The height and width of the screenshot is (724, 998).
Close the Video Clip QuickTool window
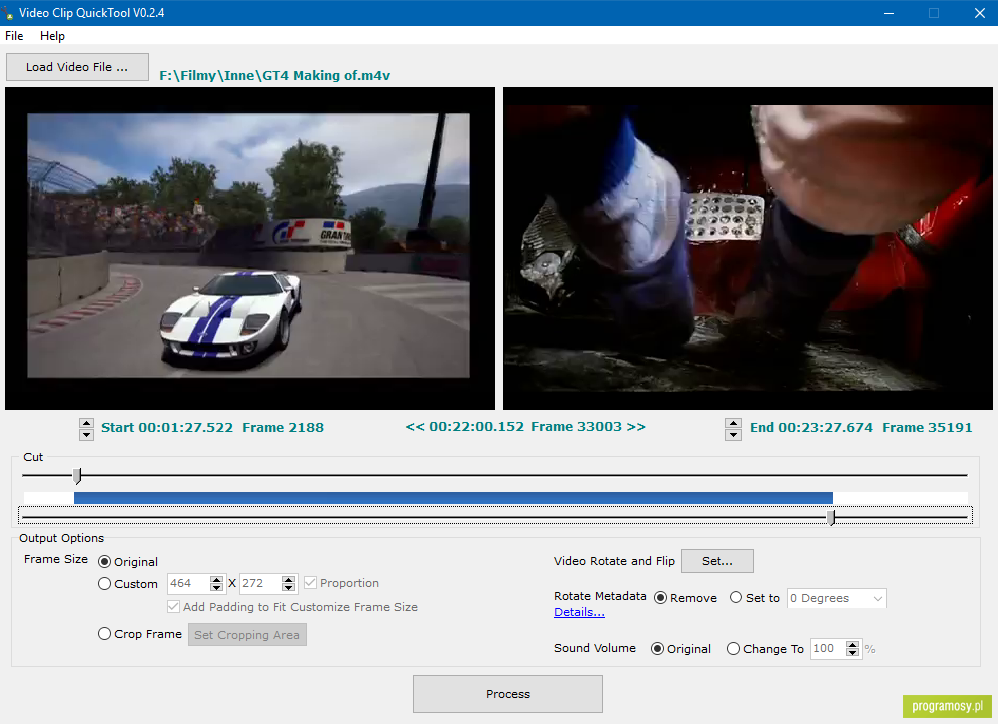(980, 13)
